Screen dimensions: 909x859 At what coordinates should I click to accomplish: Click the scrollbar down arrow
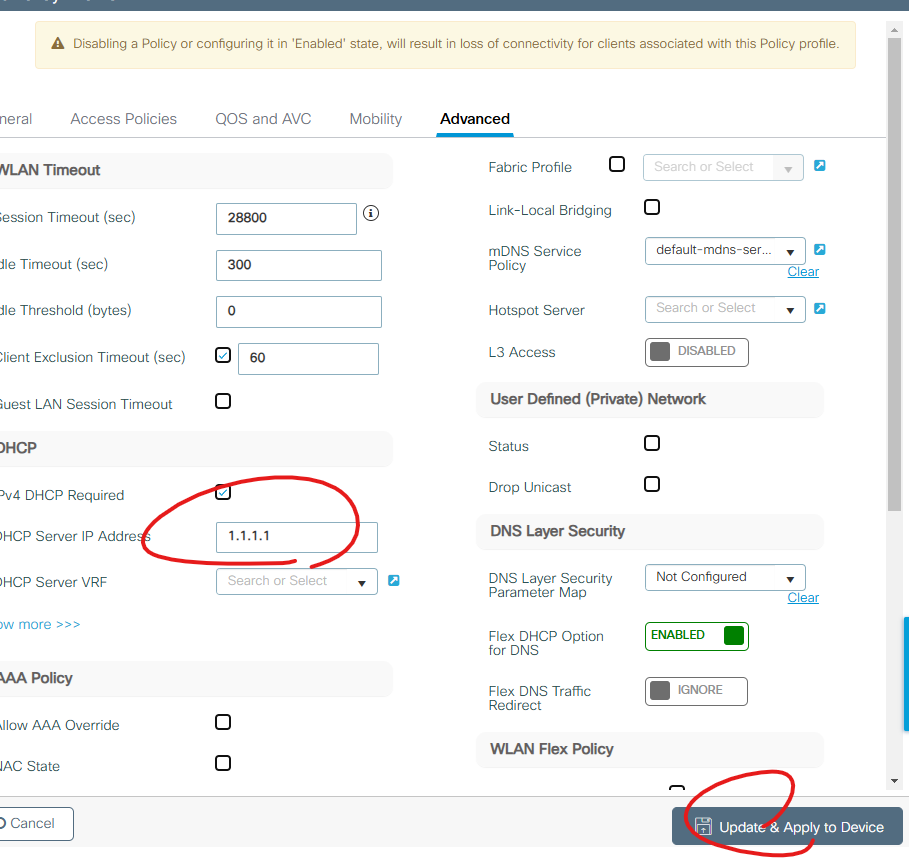895,781
